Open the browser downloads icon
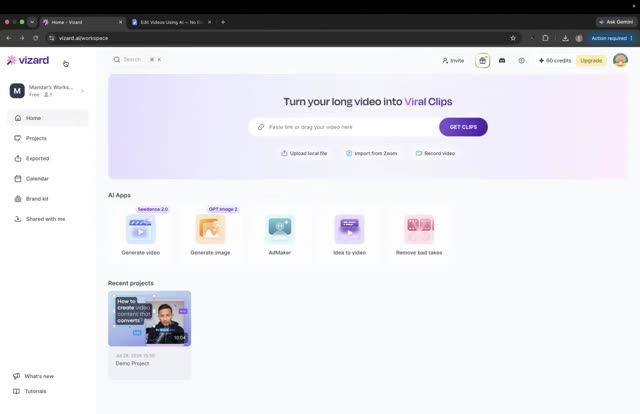 pos(565,38)
